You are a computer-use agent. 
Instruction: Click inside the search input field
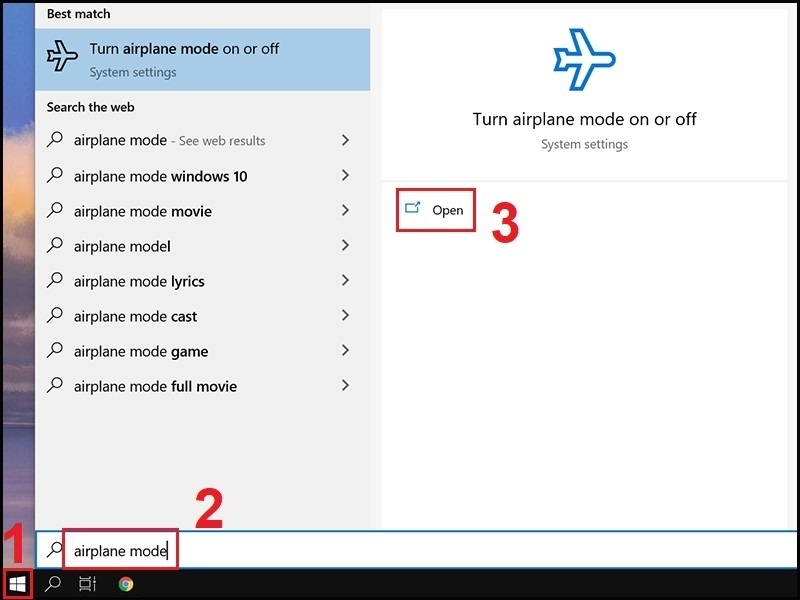coord(120,549)
